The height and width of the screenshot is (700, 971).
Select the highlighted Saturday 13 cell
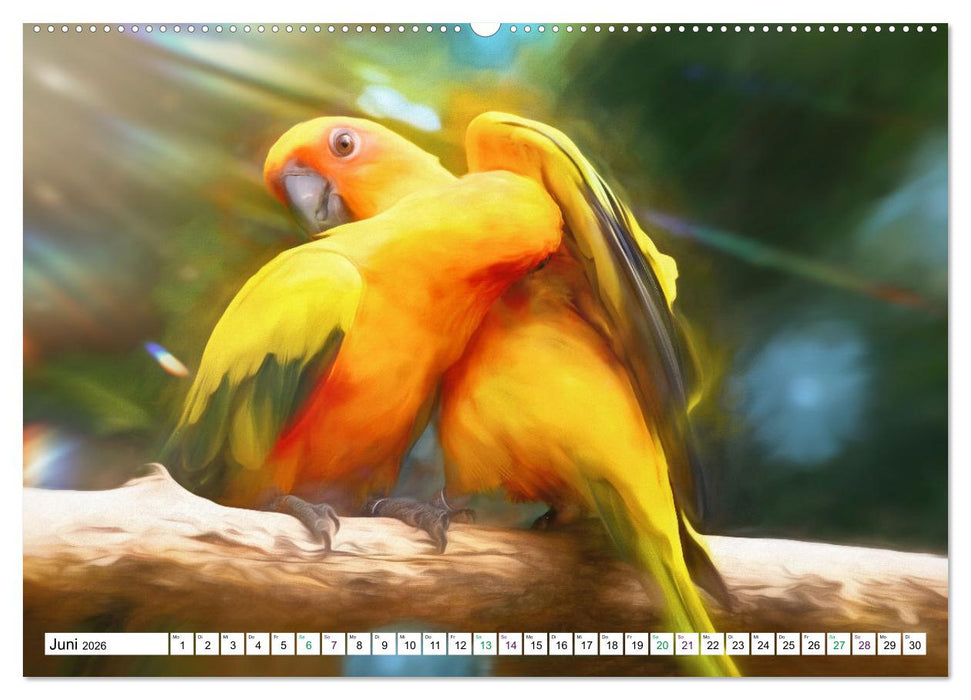[483, 643]
